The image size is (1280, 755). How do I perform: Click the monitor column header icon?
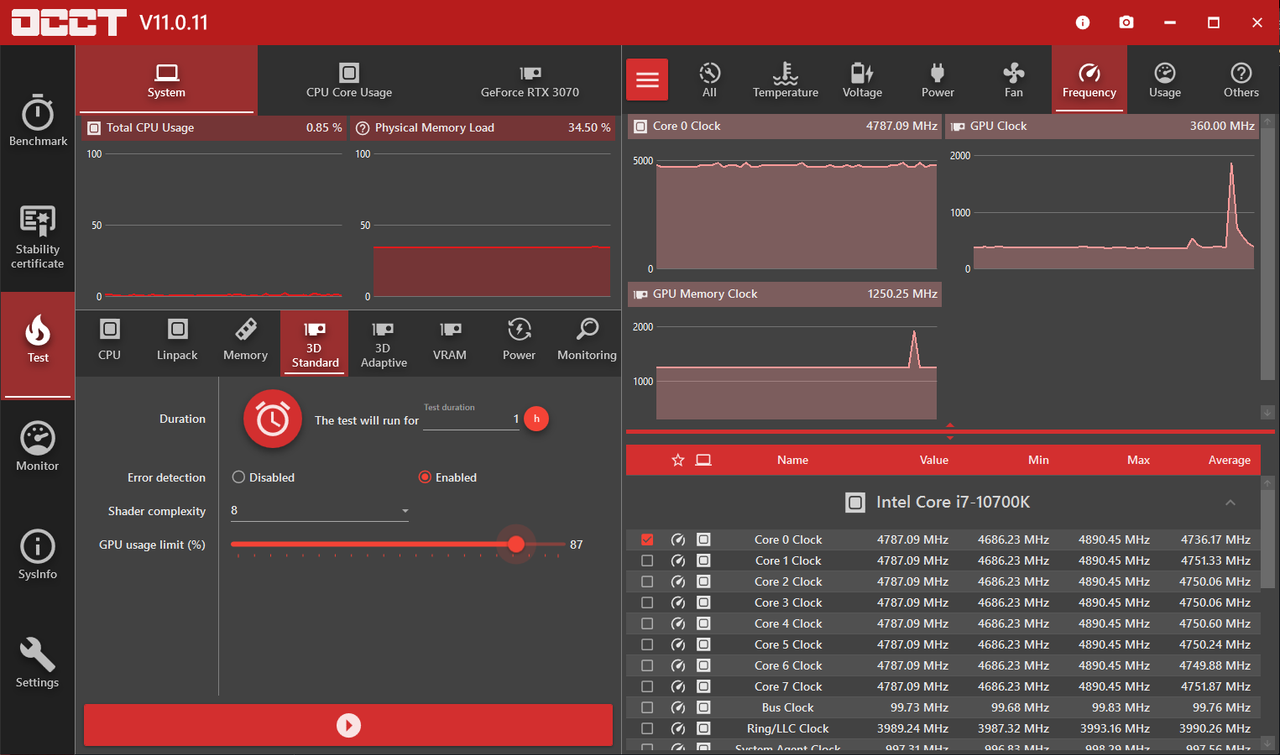704,460
